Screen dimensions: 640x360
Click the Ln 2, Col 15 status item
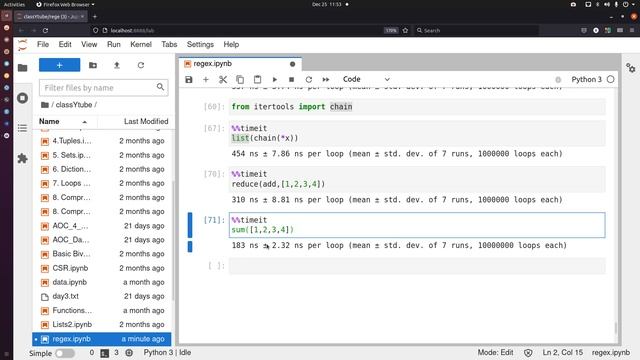tap(562, 353)
